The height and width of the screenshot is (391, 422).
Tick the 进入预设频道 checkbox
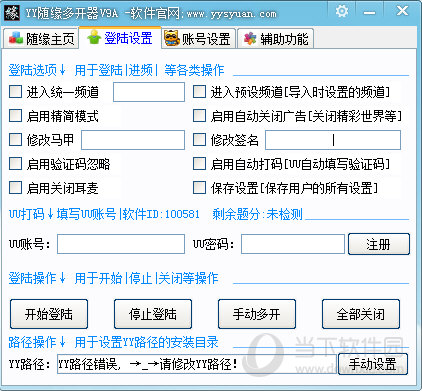pos(199,91)
